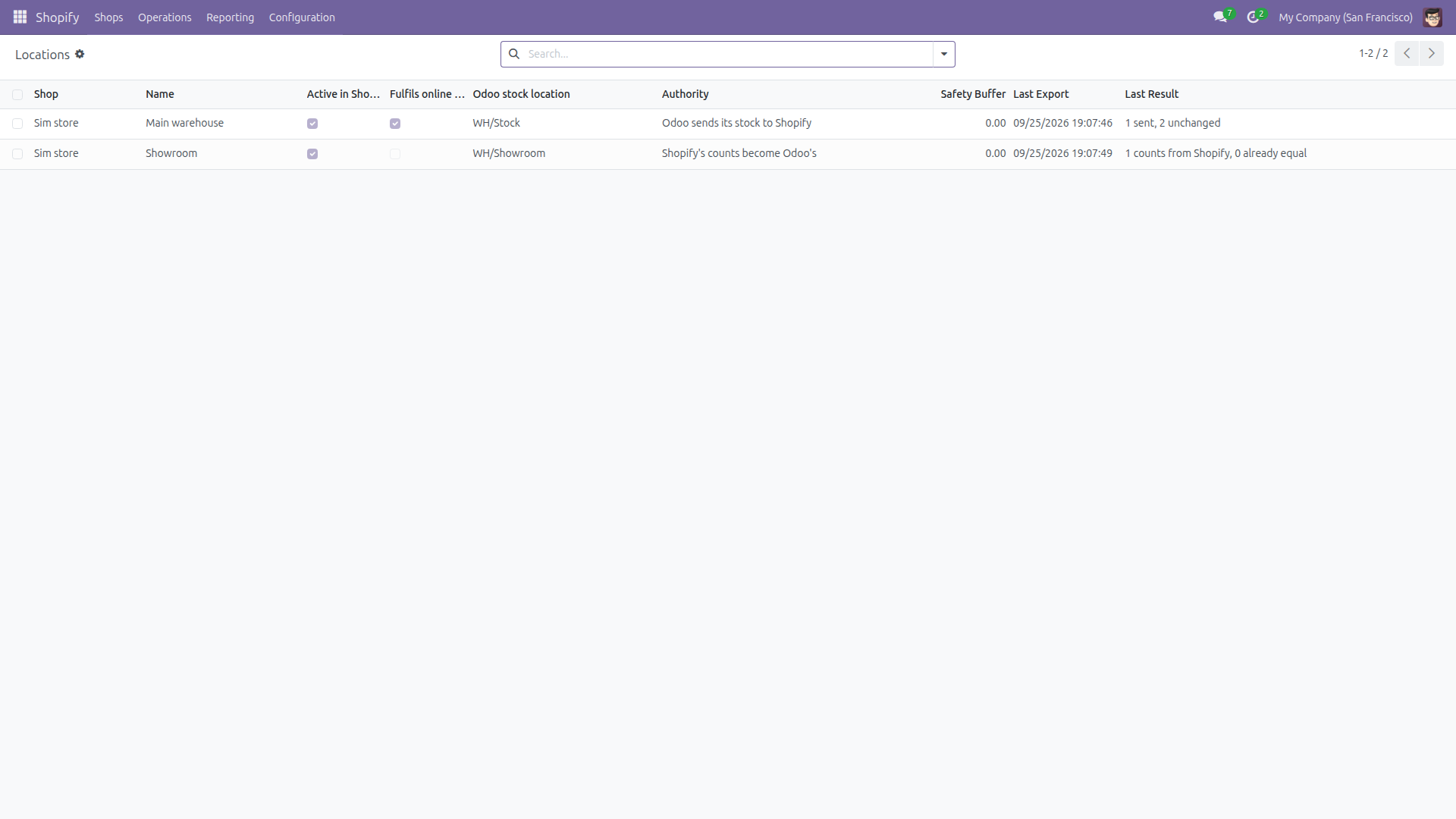Expand the search options dropdown arrow
Viewport: 1456px width, 819px height.
click(x=944, y=54)
